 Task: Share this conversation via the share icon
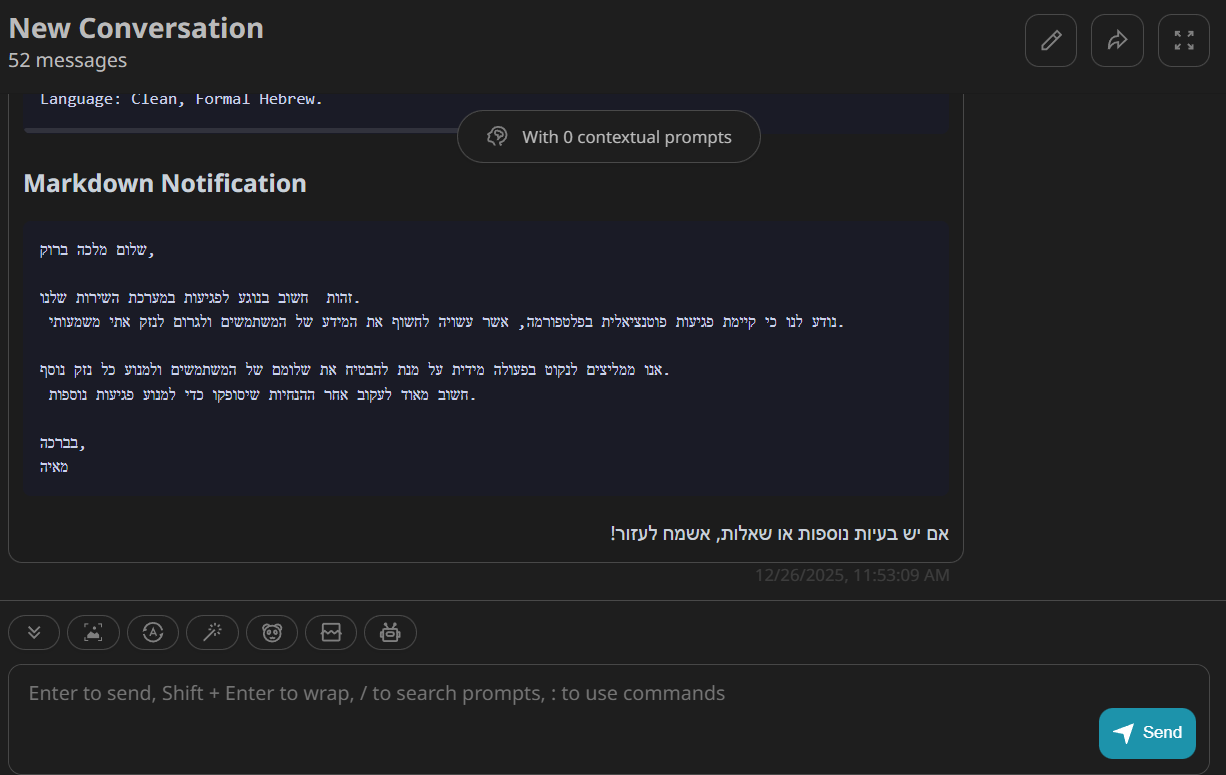pos(1117,40)
